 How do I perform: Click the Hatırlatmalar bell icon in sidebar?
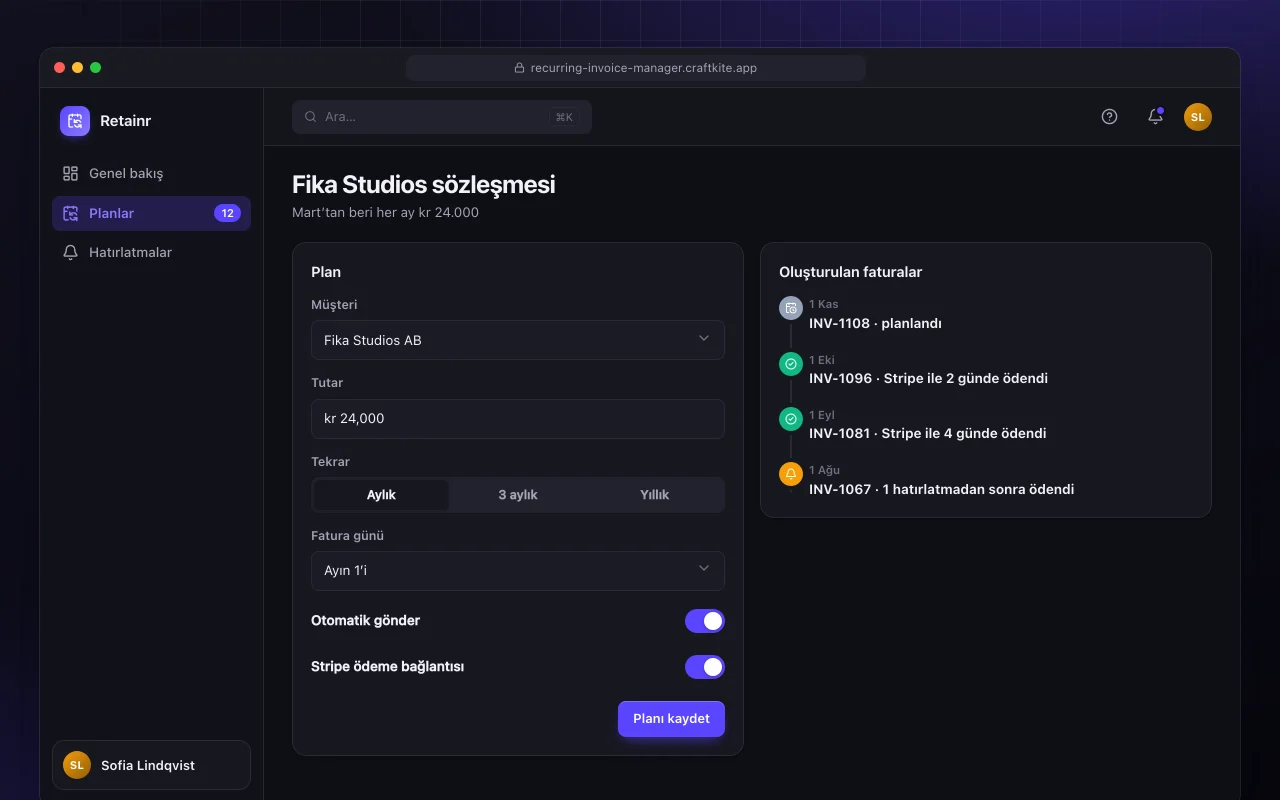tap(70, 252)
